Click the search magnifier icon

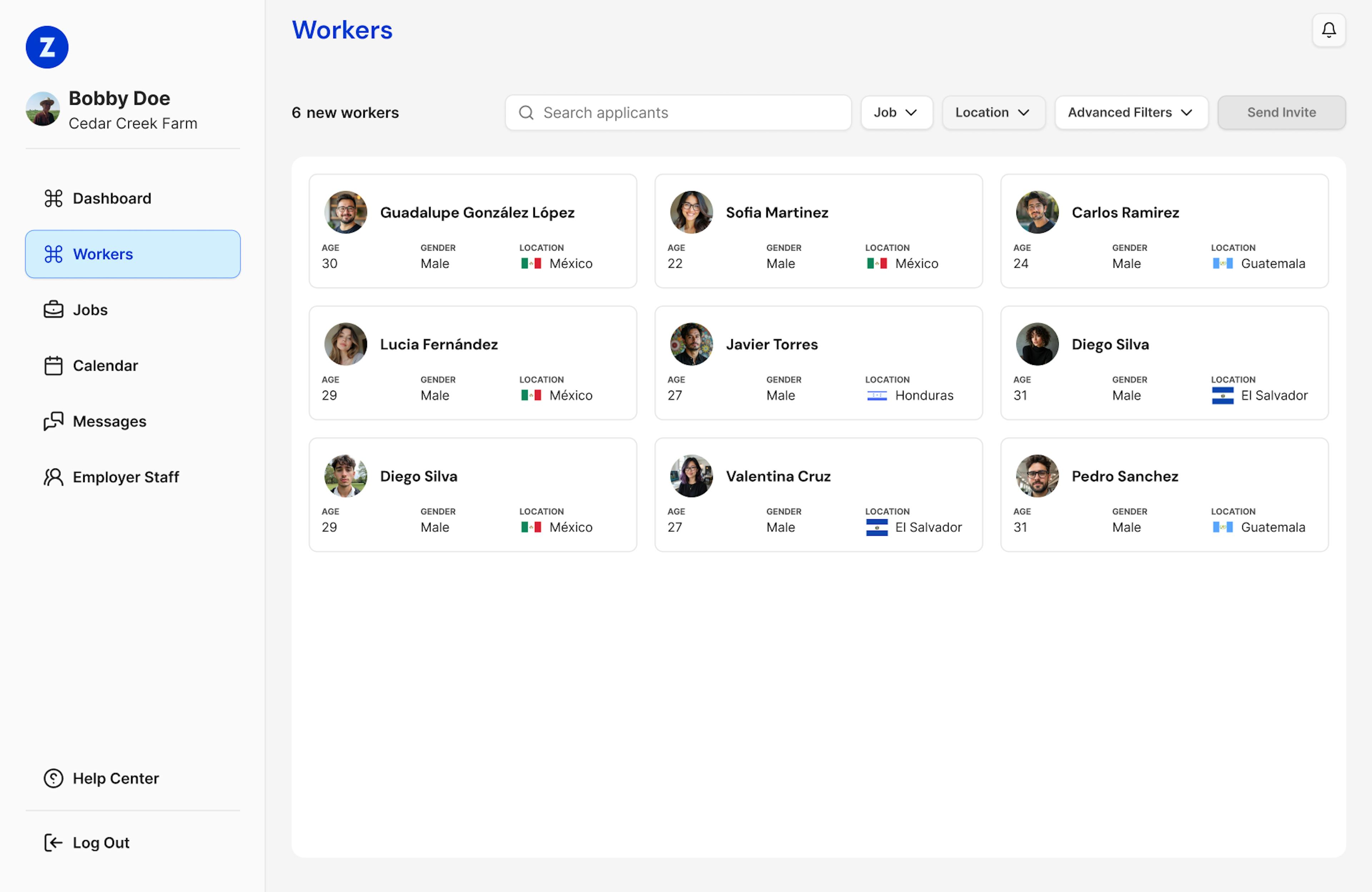526,113
